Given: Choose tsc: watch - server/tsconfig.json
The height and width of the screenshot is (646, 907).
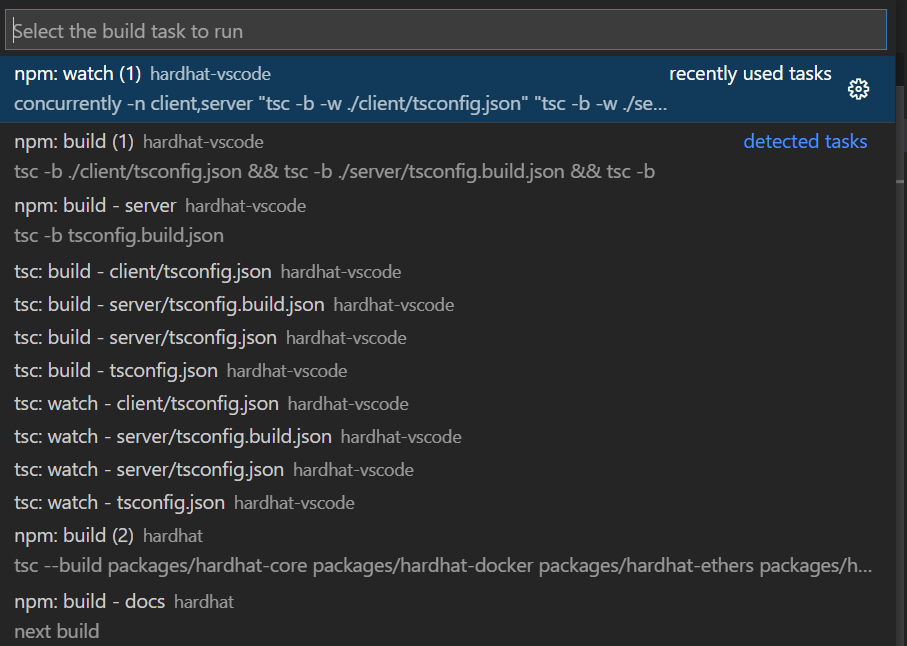Looking at the screenshot, I should 447,469.
